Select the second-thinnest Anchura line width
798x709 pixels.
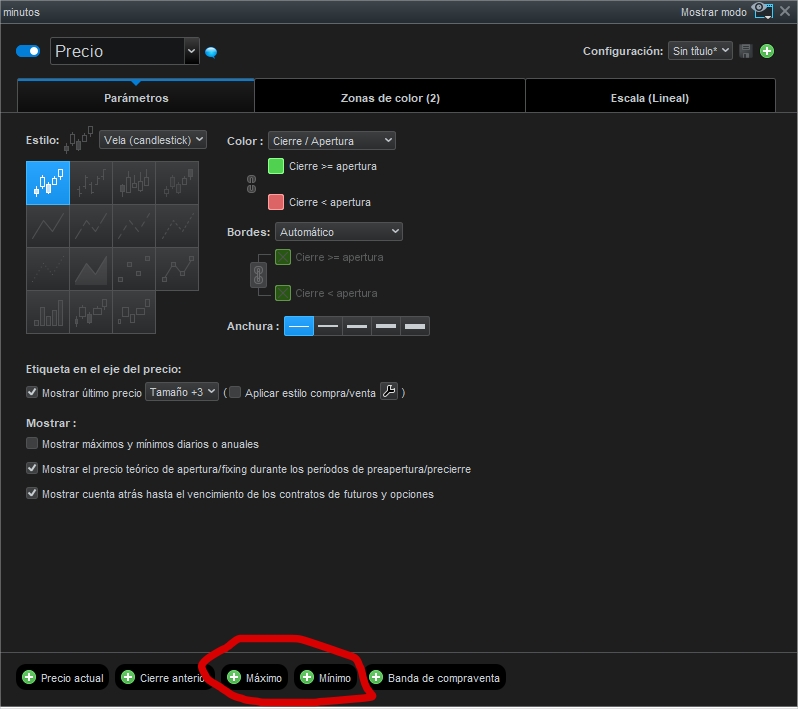tap(328, 326)
